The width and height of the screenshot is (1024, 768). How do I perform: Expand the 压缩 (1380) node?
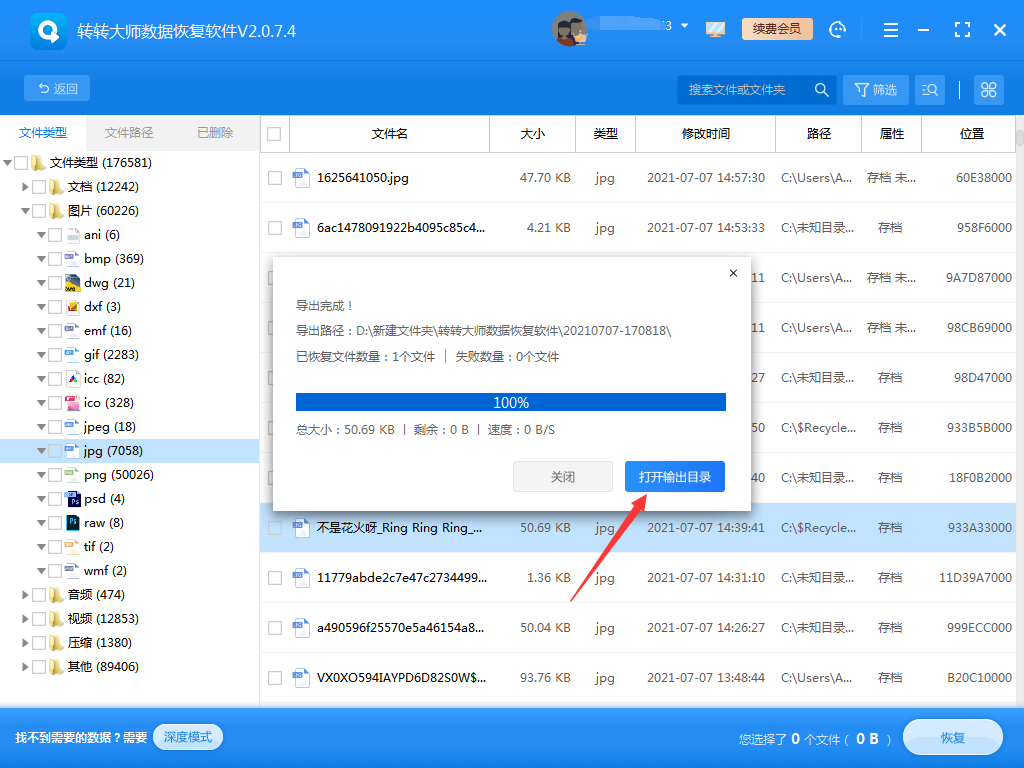(x=25, y=643)
